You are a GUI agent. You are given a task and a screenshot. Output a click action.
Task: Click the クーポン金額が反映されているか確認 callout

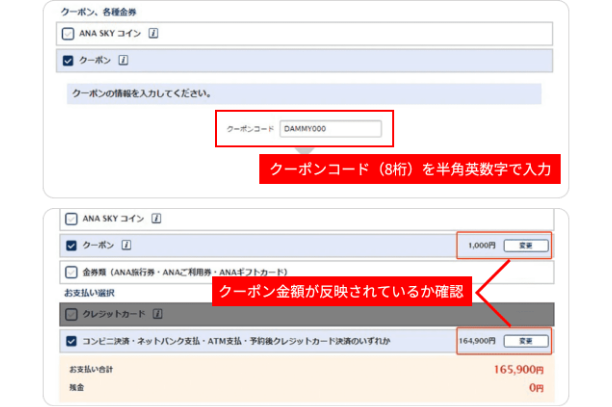pos(340,293)
